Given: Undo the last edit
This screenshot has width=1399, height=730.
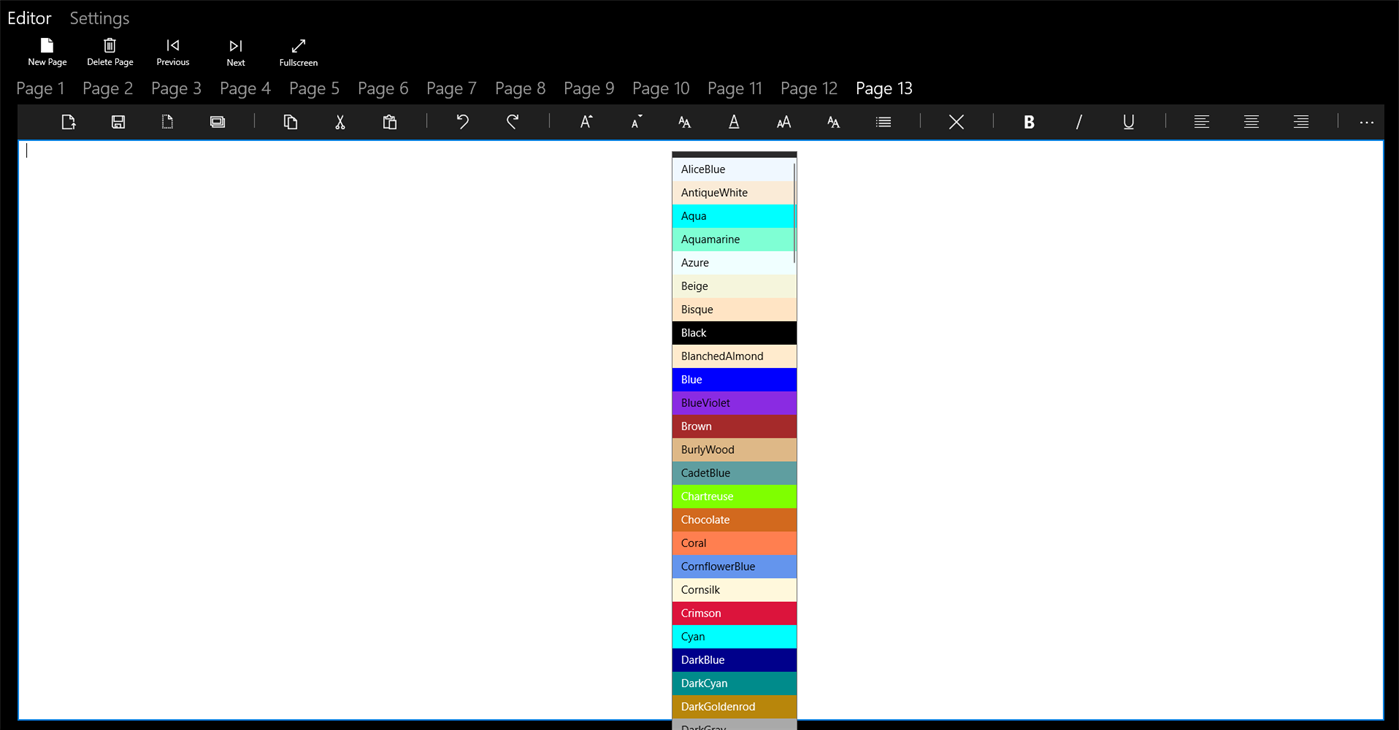Looking at the screenshot, I should pos(462,121).
